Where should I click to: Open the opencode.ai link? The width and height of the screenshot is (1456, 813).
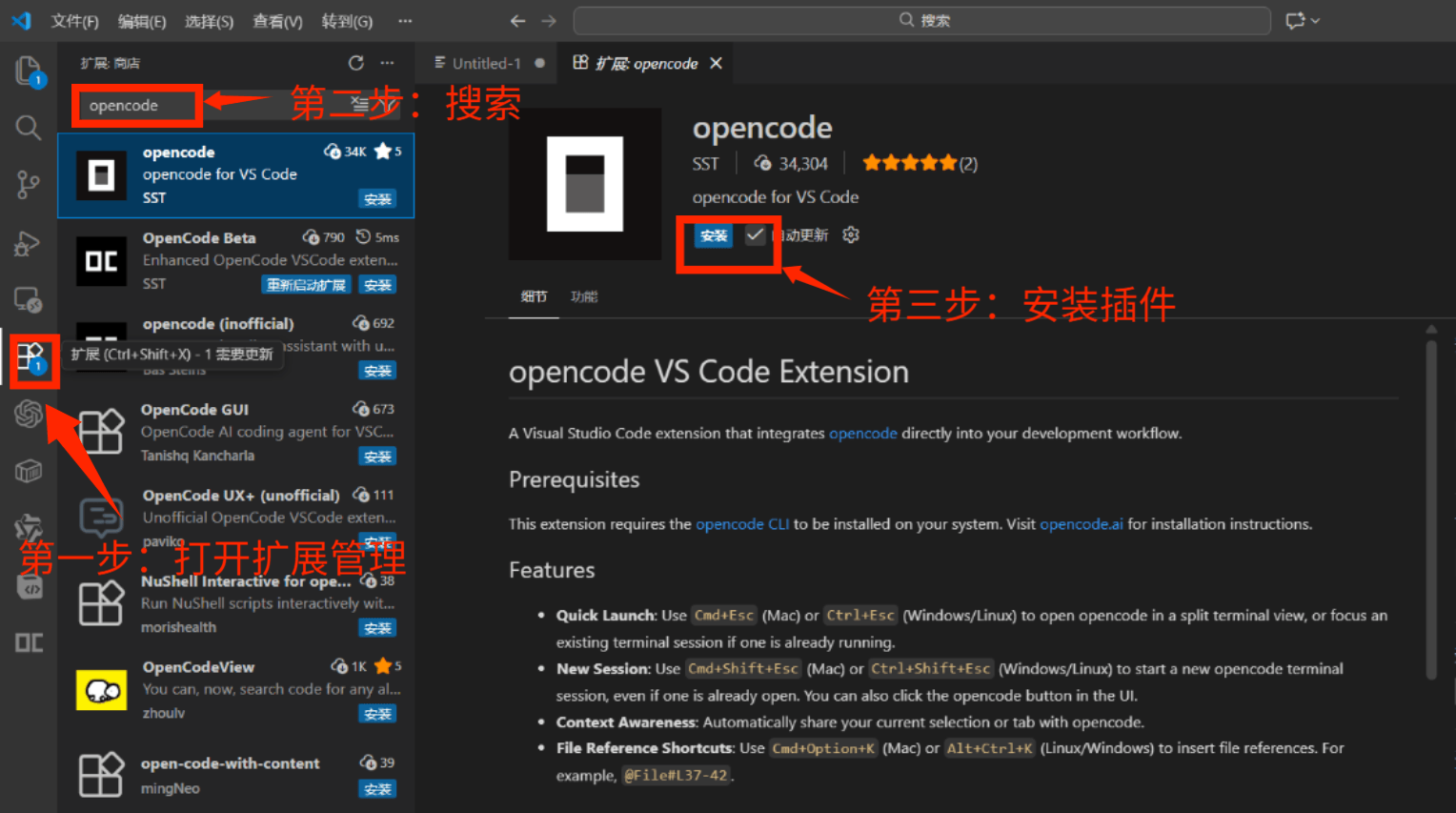pyautogui.click(x=1082, y=523)
